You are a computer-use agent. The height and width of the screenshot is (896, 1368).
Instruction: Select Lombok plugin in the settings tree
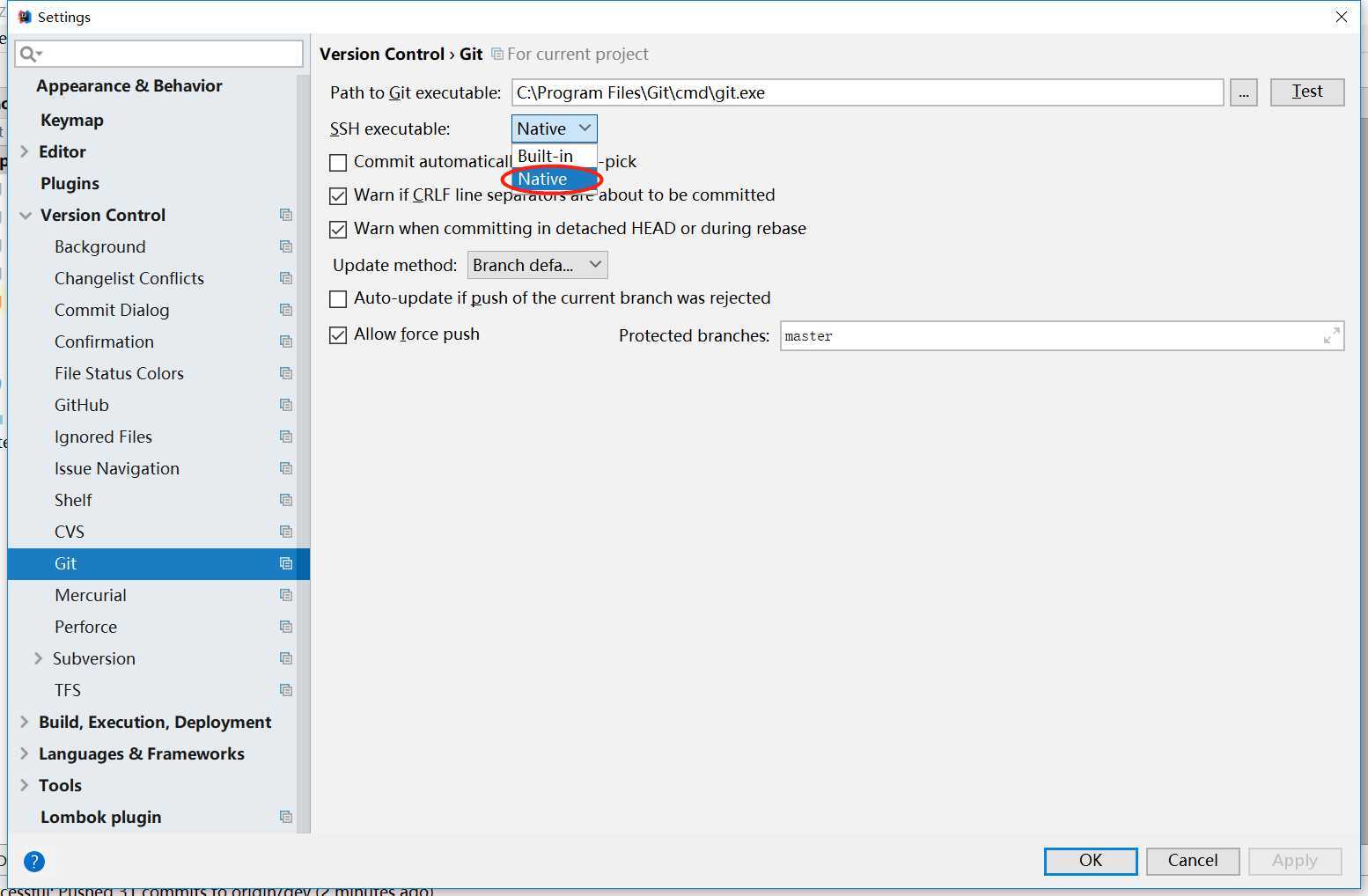pos(101,817)
